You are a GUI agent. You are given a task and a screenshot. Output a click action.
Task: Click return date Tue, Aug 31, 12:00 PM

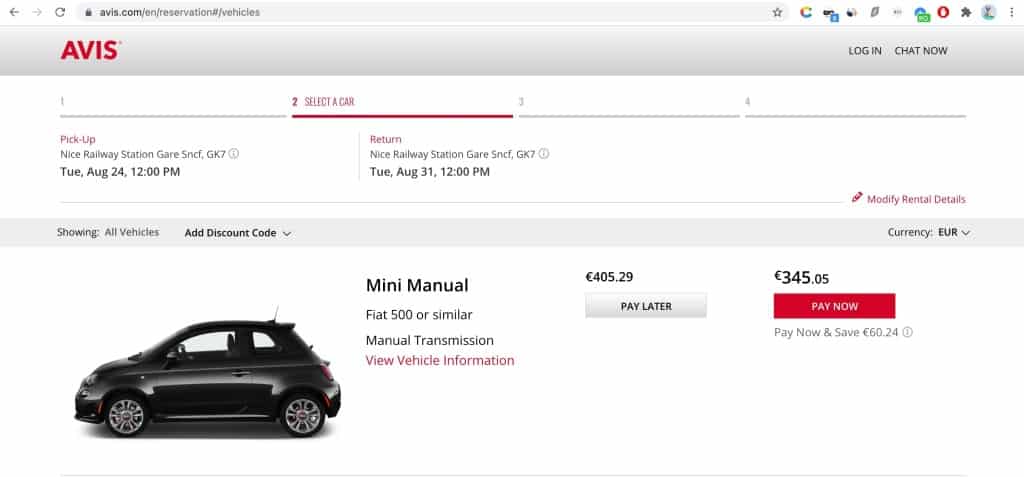(x=430, y=172)
